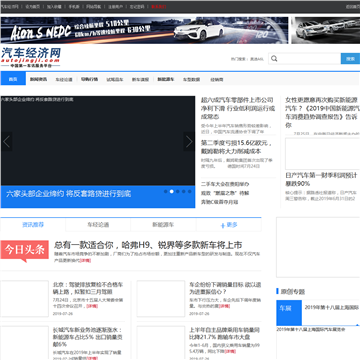Open article 上半年自主品牌乘用车销量同比降21.7%
This screenshot has width=360, height=360.
pyautogui.click(x=225, y=333)
